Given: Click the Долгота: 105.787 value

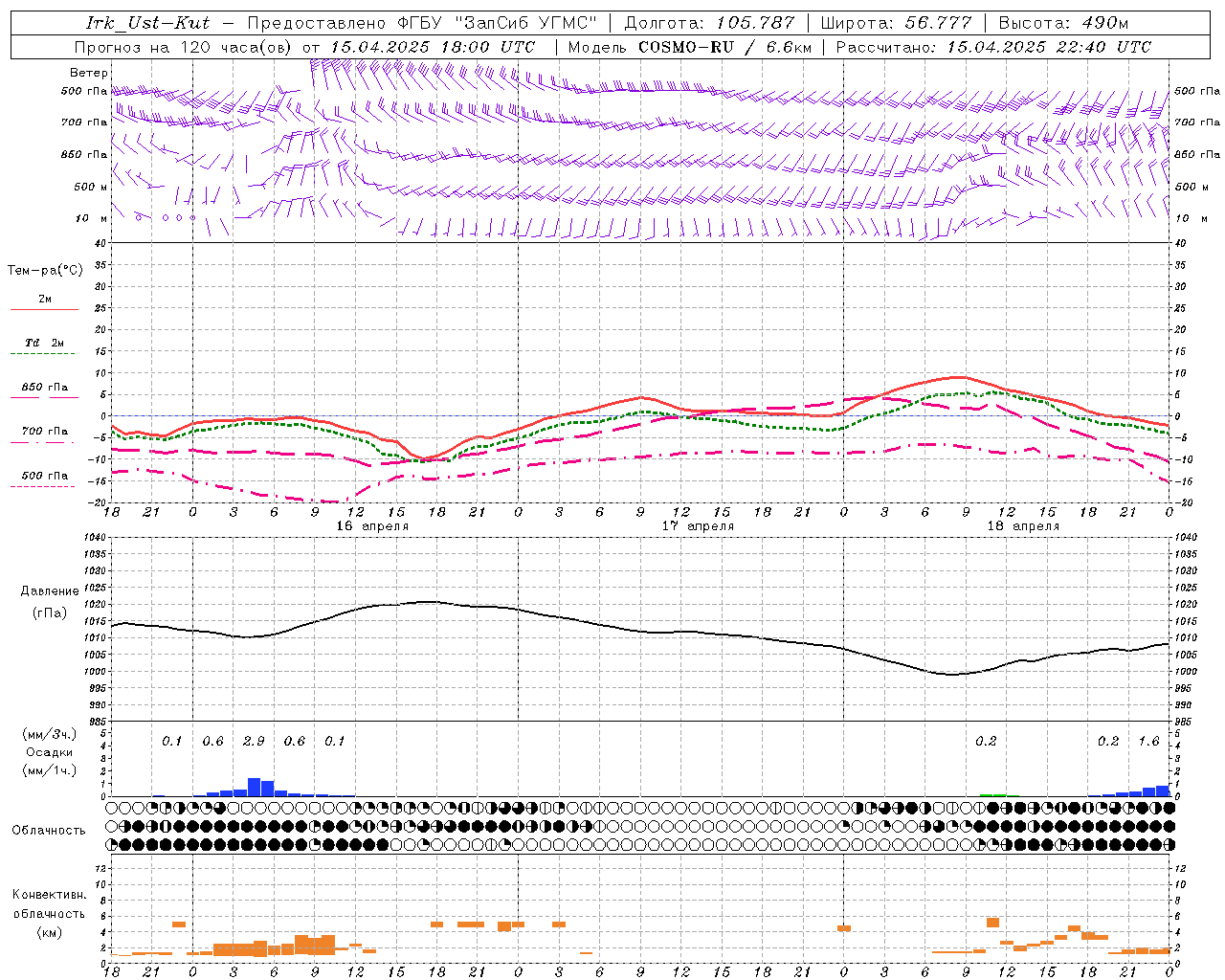Looking at the screenshot, I should pyautogui.click(x=709, y=23).
